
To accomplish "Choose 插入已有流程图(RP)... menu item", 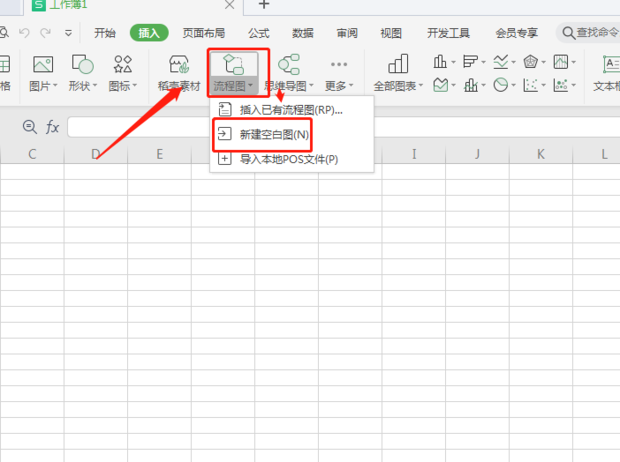I will pyautogui.click(x=292, y=110).
